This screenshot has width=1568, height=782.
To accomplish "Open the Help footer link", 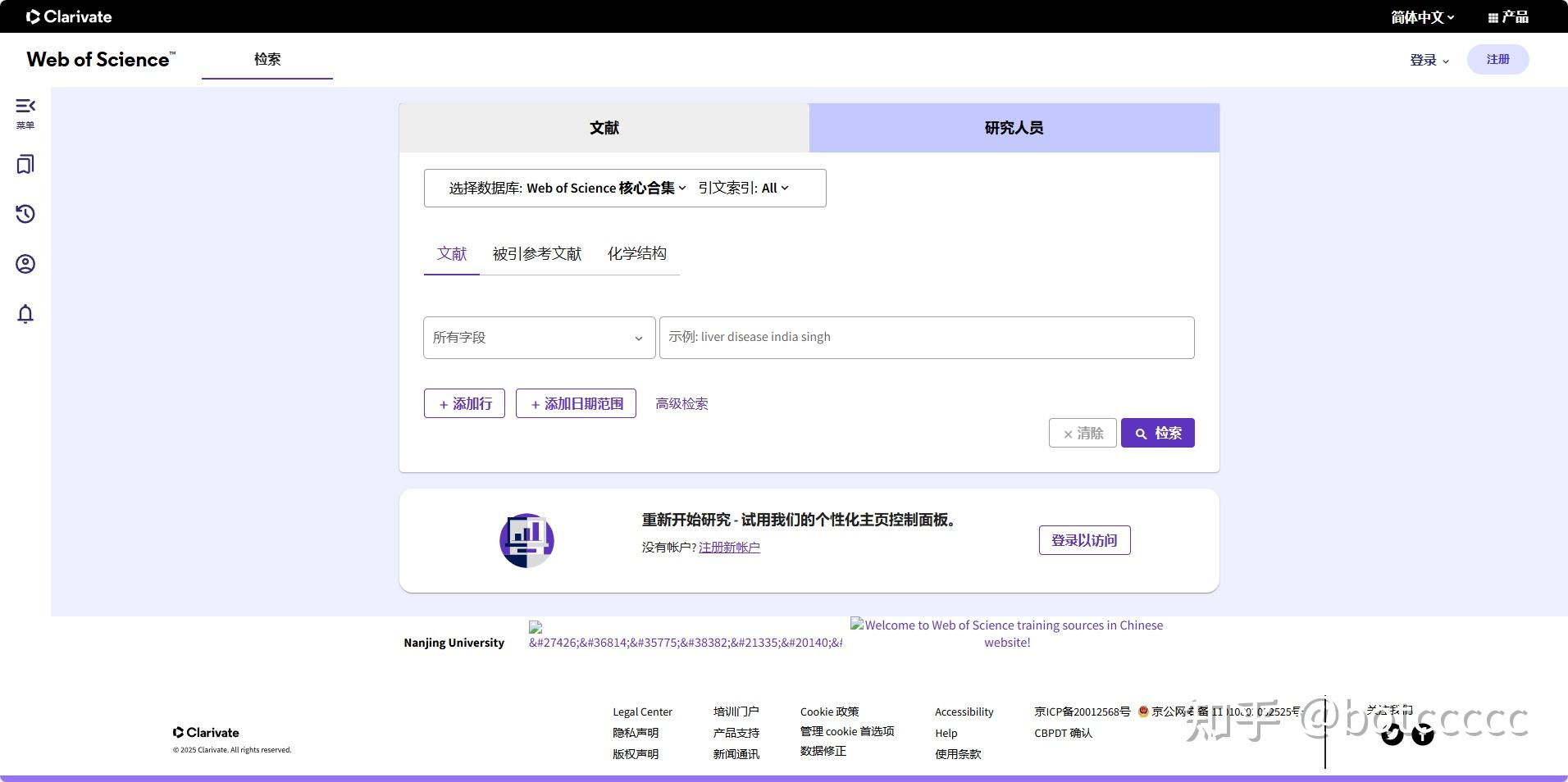I will click(946, 734).
